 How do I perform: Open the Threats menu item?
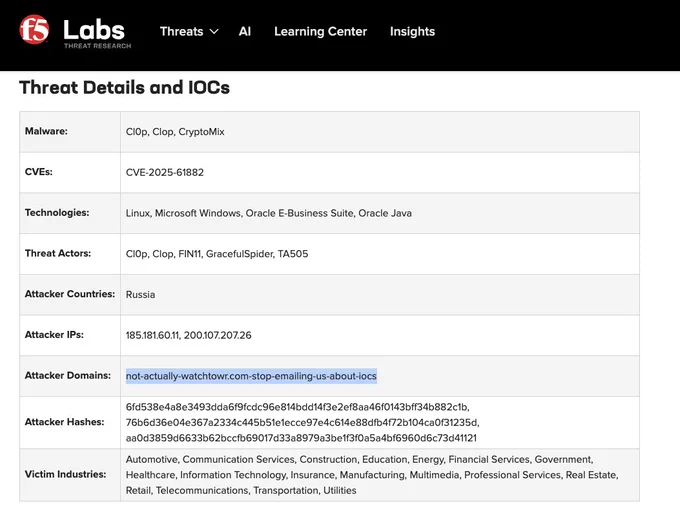181,31
